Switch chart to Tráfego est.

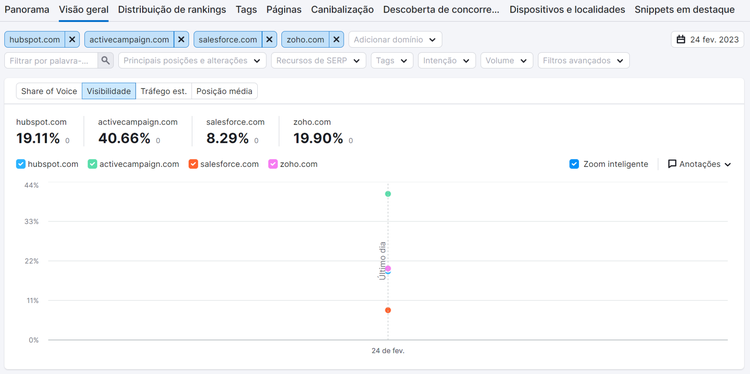coord(164,91)
